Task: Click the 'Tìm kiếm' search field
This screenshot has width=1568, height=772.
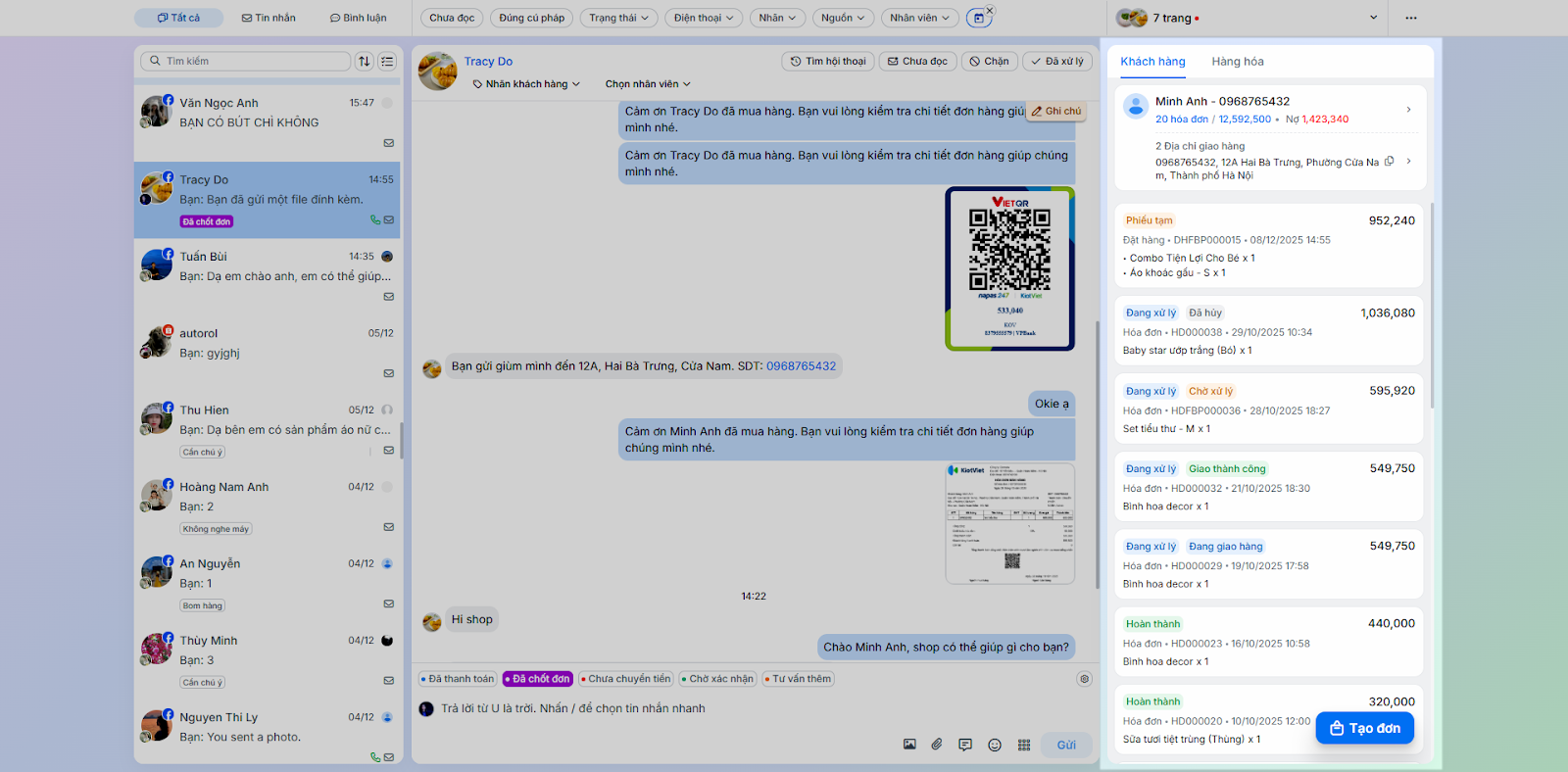Action: (x=245, y=61)
